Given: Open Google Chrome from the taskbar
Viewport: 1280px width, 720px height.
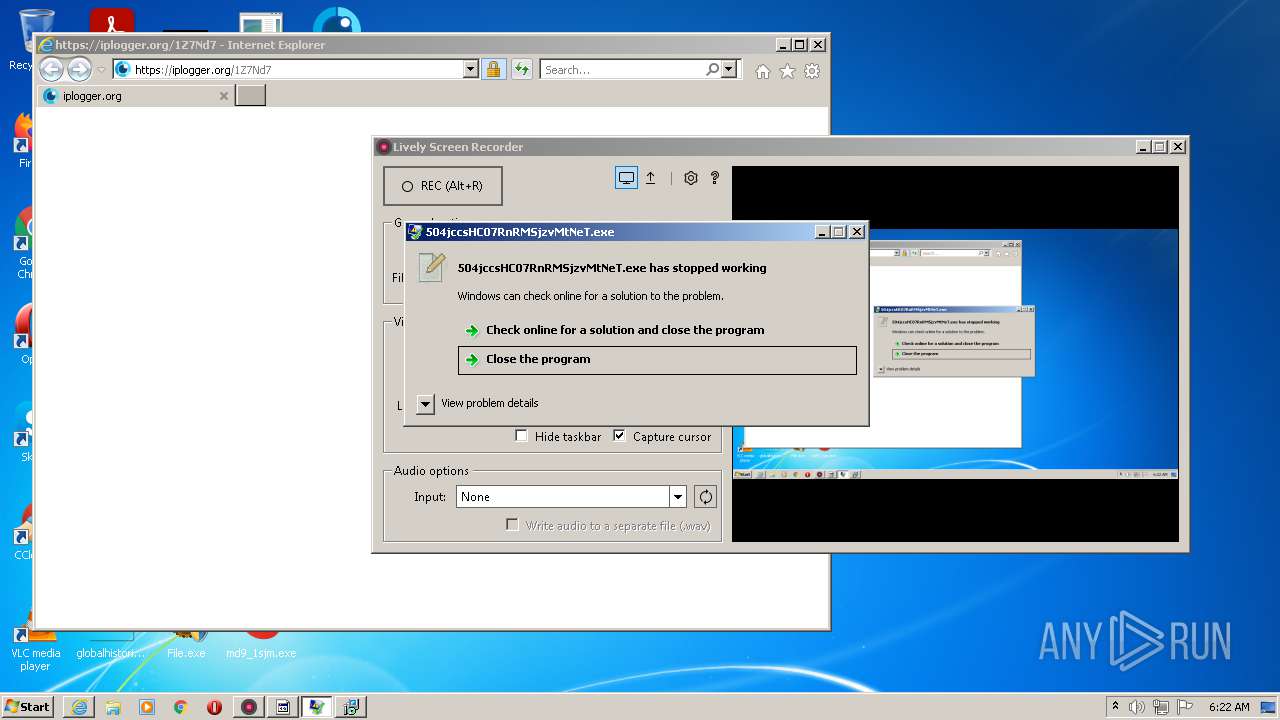Looking at the screenshot, I should 181,707.
